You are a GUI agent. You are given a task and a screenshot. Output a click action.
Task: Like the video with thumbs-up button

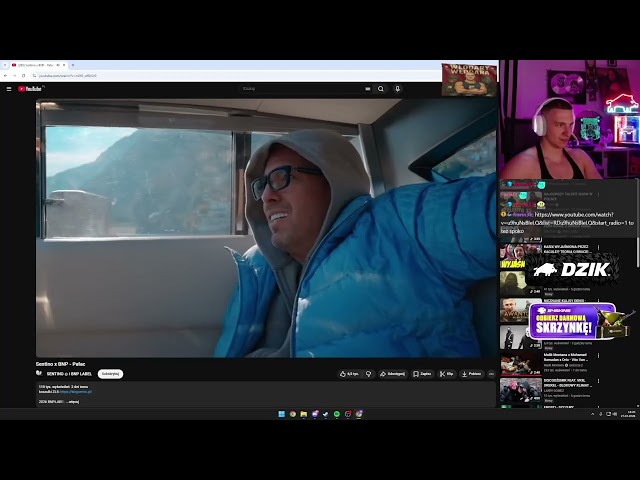coord(349,374)
